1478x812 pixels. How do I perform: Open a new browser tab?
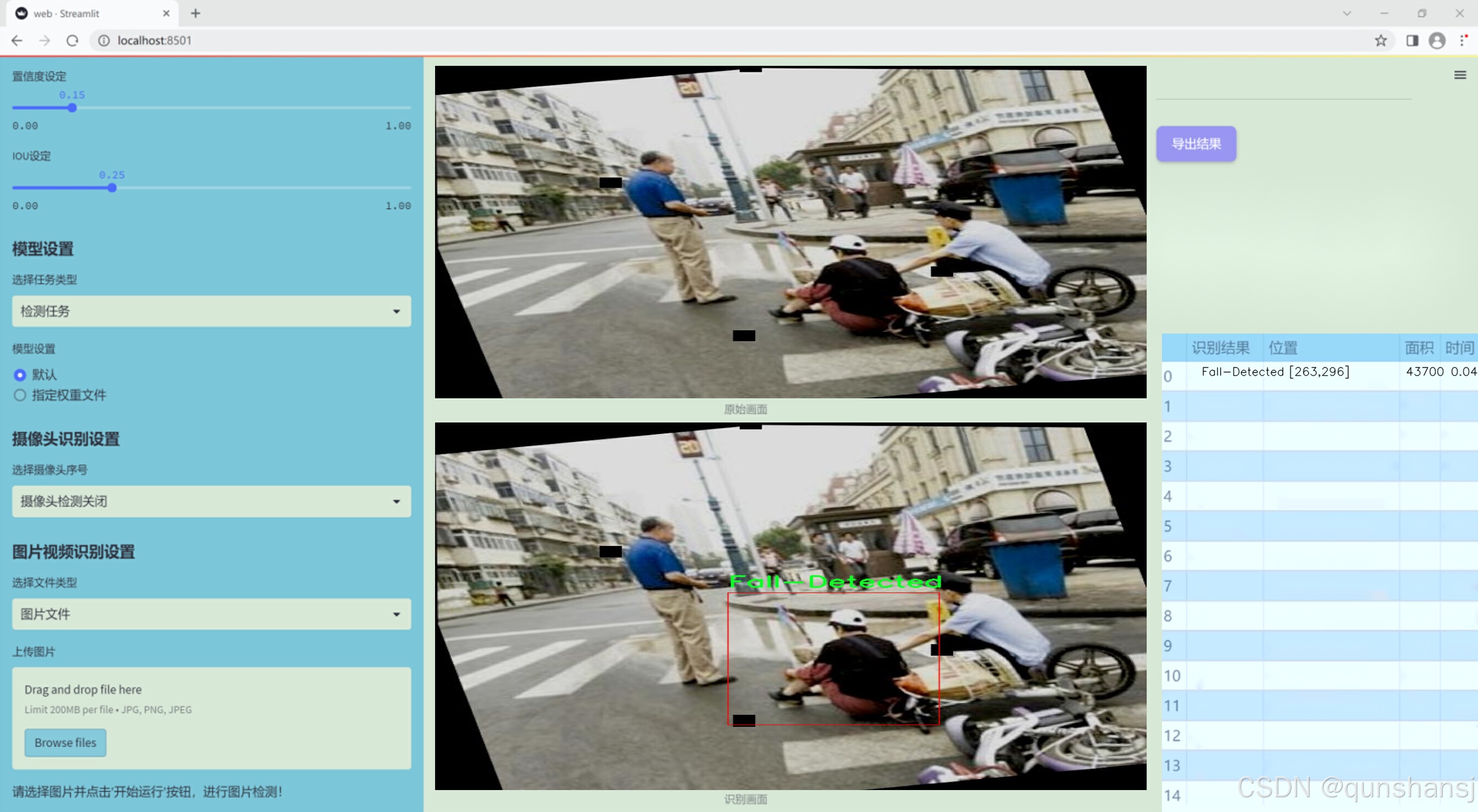[196, 13]
